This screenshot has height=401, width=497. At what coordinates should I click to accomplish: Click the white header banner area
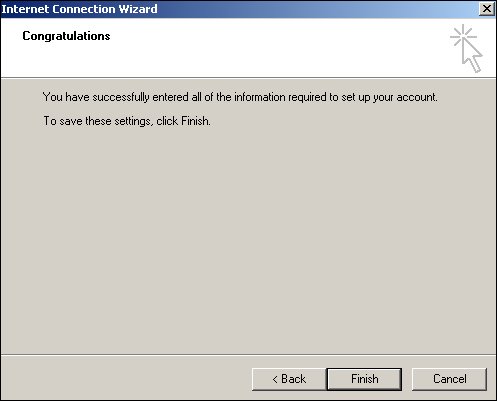pos(248,48)
